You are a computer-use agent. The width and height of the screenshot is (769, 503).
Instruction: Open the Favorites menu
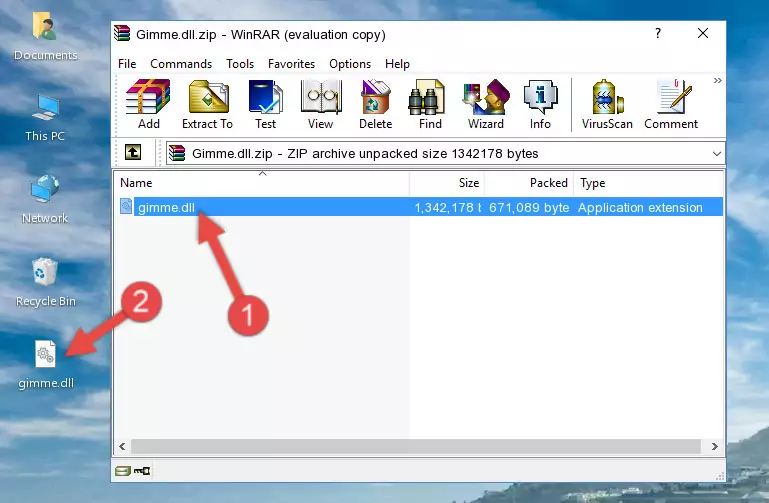[x=291, y=64]
